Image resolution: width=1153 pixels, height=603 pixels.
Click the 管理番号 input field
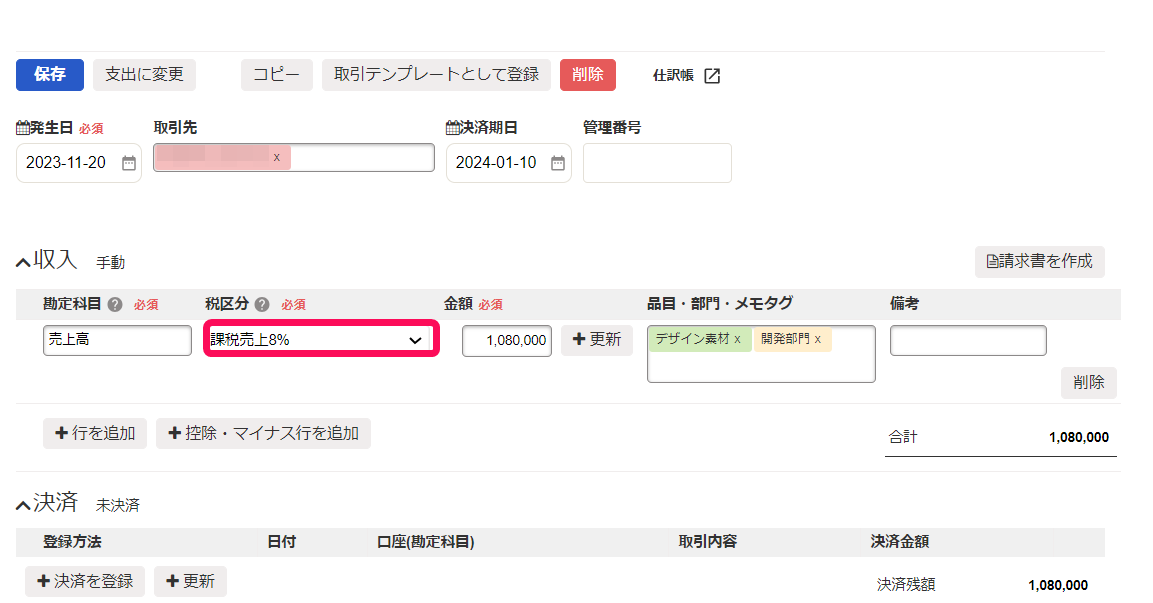coord(657,163)
